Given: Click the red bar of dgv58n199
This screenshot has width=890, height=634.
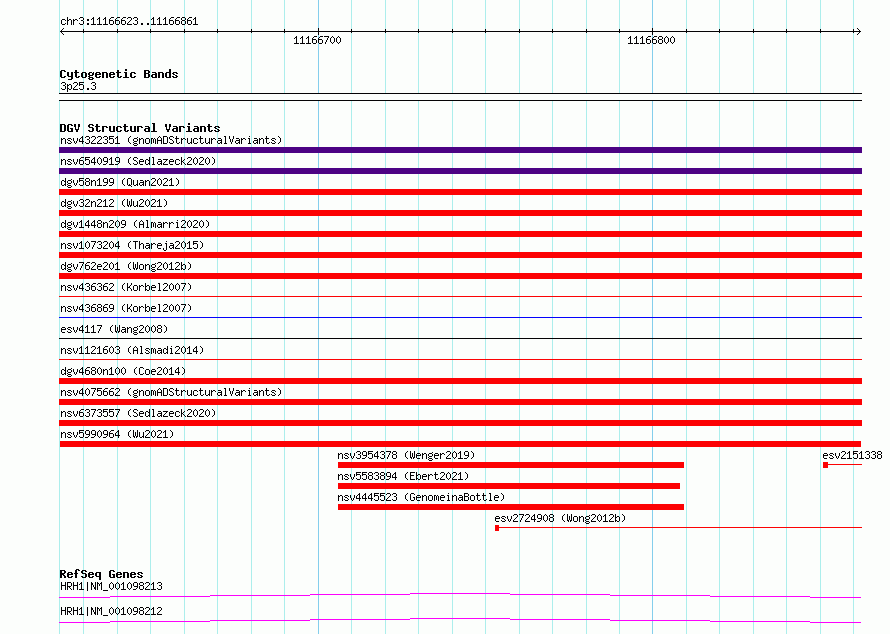Looking at the screenshot, I should pyautogui.click(x=460, y=192).
